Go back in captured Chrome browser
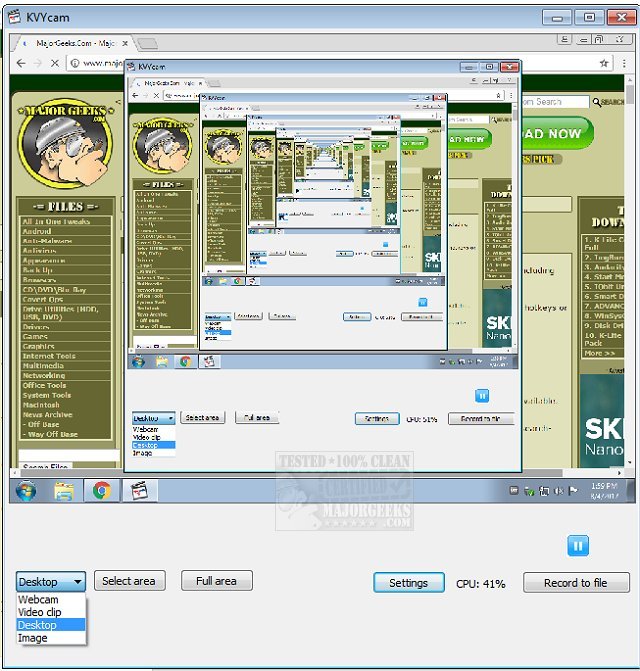 pyautogui.click(x=21, y=63)
